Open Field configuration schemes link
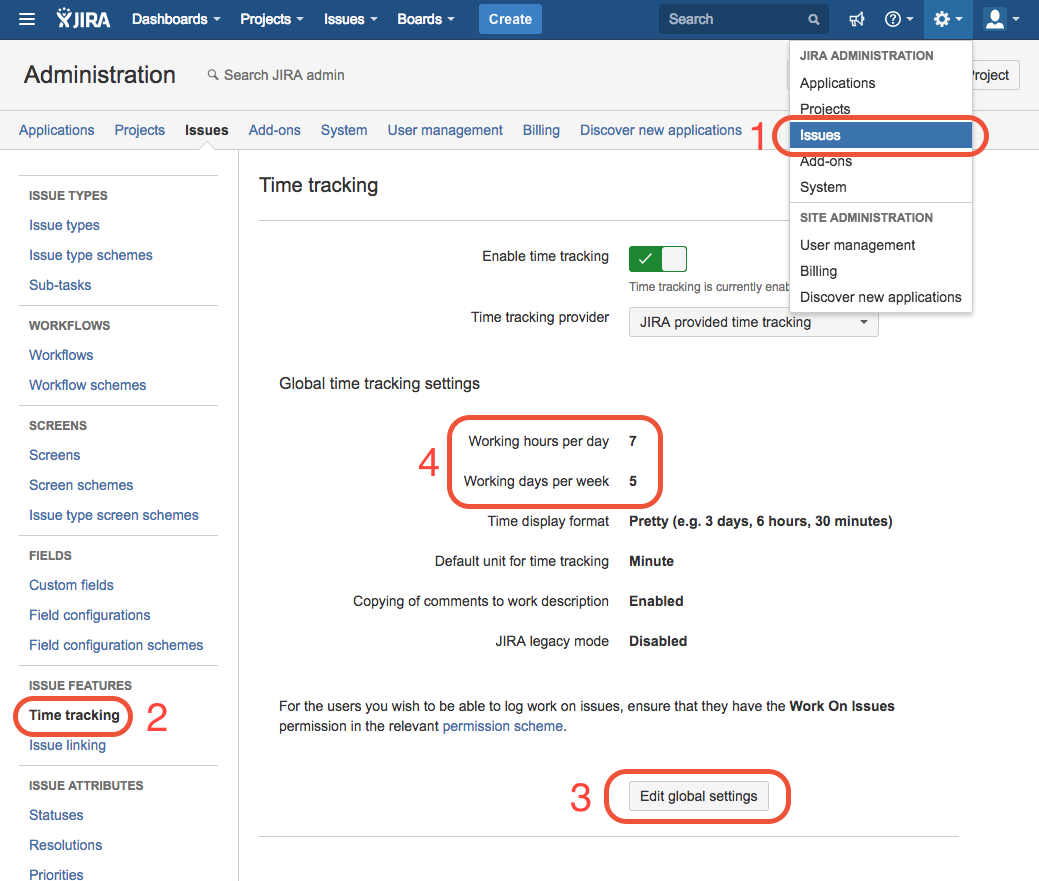The height and width of the screenshot is (881, 1039). 116,645
